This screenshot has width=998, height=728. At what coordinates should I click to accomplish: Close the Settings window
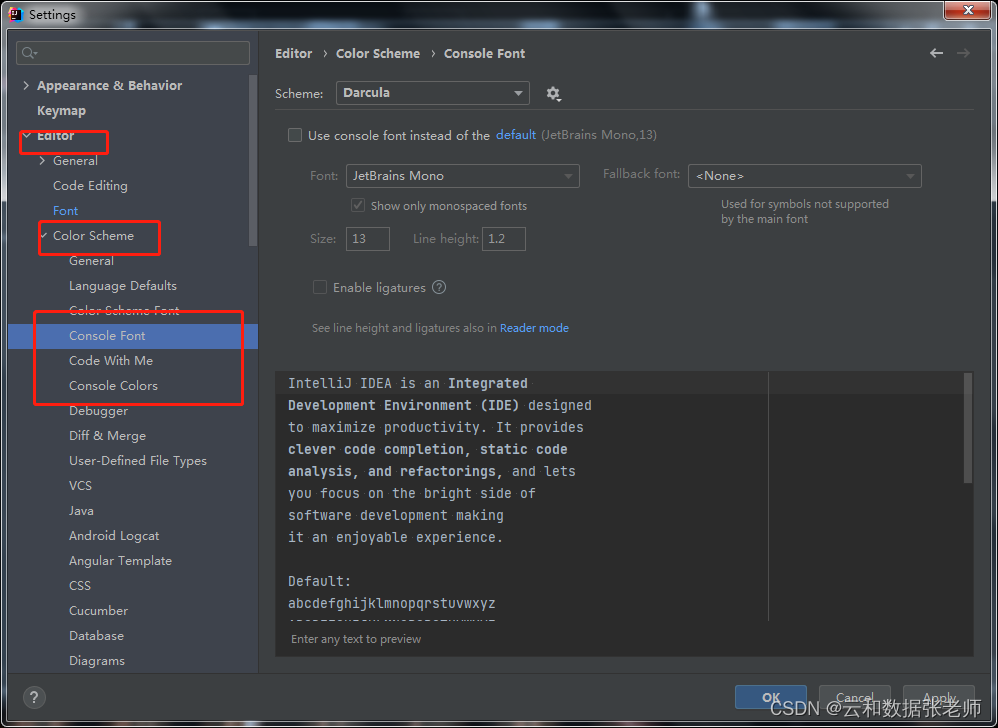[968, 10]
